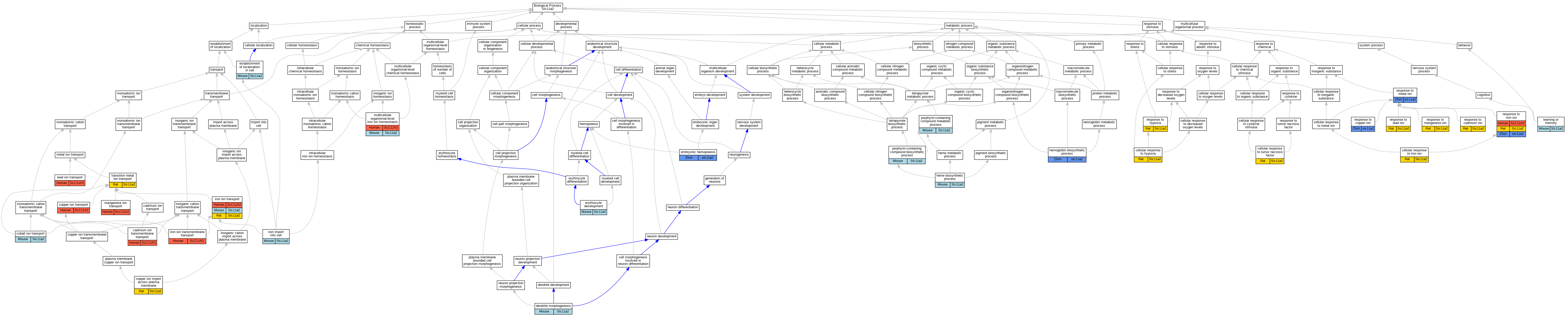Viewport: 1568px width, 317px height.
Task: Click 'iron ion transmembrane transport' node
Action: pos(188,237)
